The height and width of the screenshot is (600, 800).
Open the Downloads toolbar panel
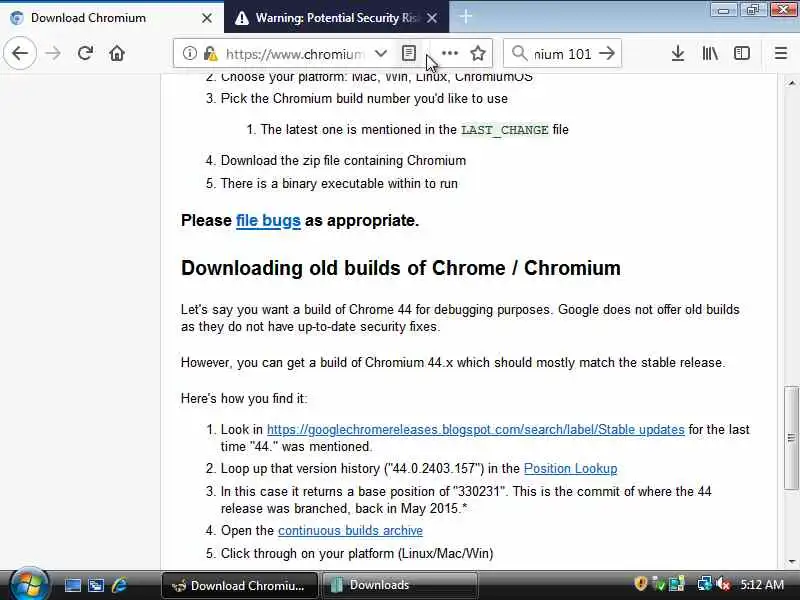[678, 53]
